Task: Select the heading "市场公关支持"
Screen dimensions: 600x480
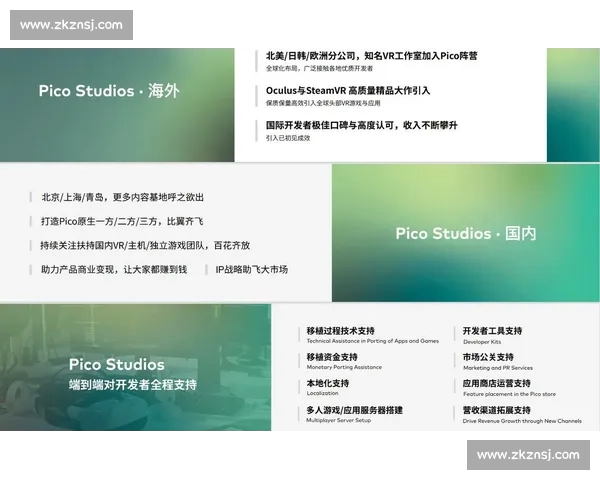Action: (488, 357)
